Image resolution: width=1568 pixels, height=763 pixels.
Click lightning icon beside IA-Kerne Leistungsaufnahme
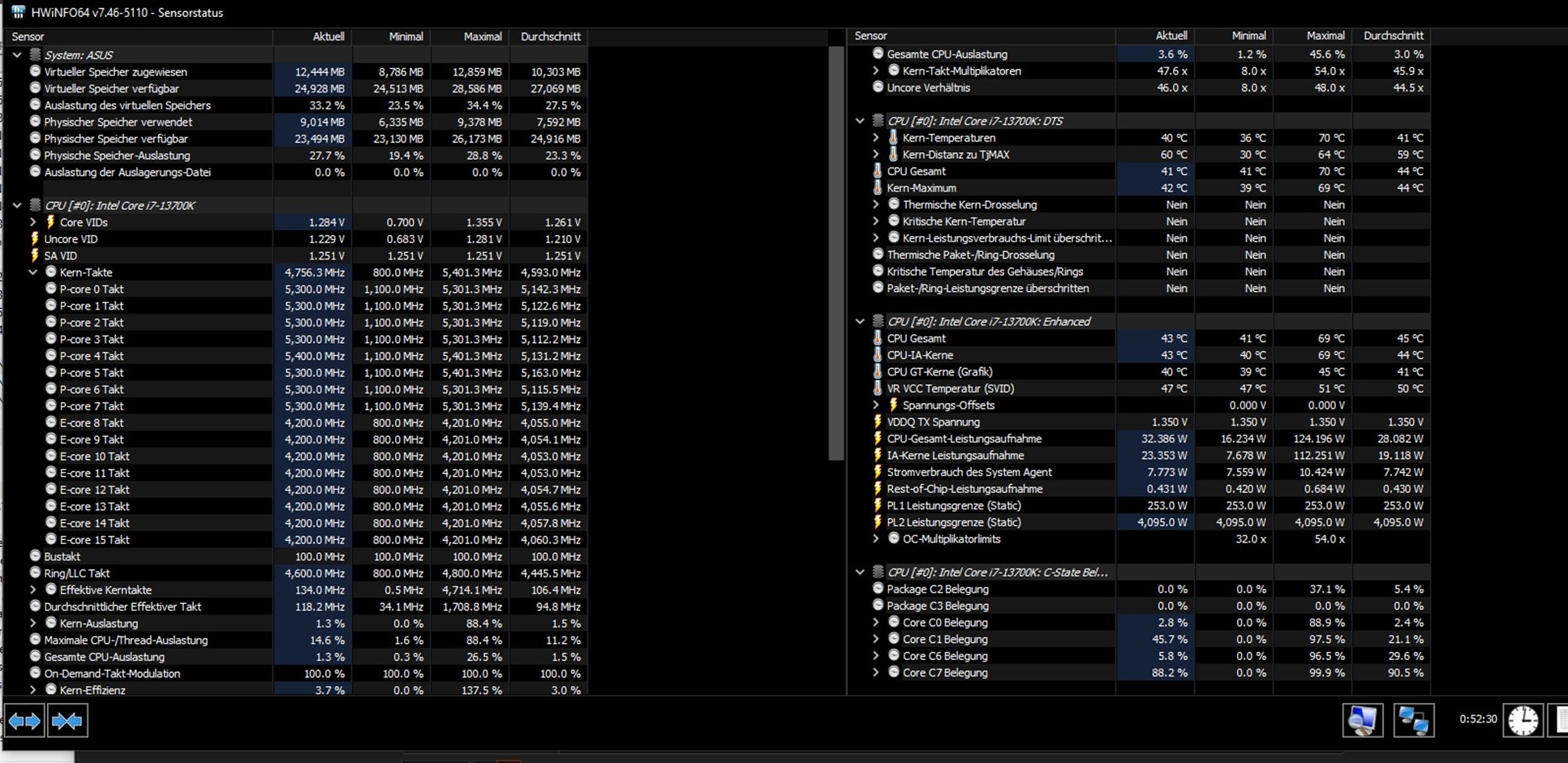coord(878,456)
